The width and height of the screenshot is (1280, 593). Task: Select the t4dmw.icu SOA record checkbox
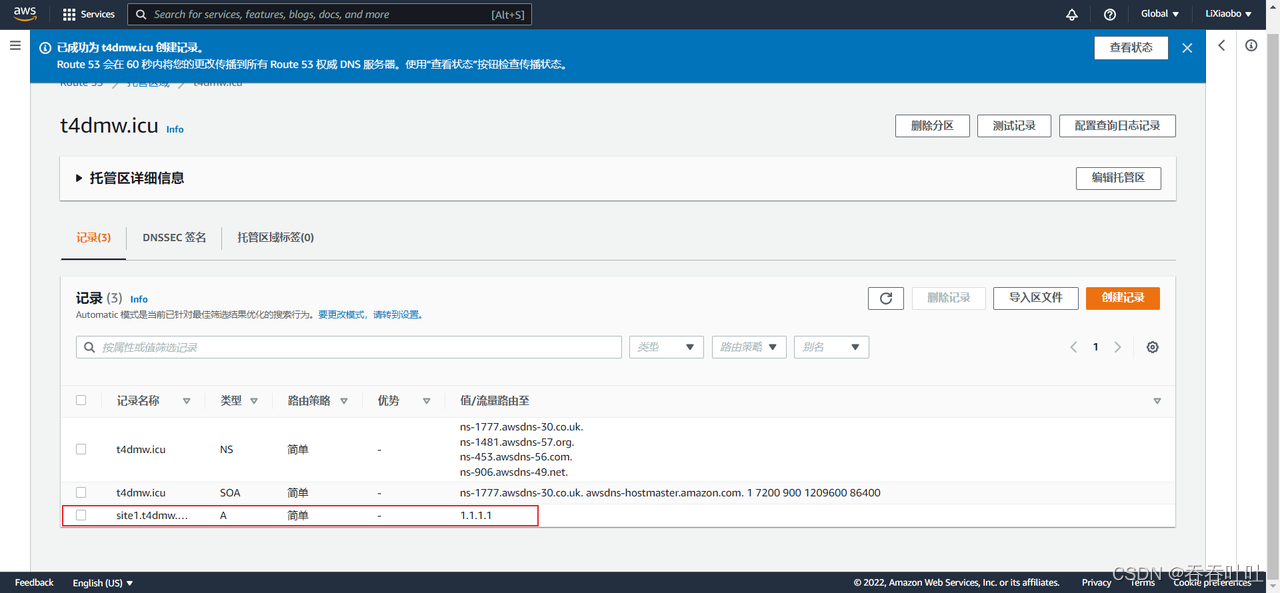[x=81, y=492]
